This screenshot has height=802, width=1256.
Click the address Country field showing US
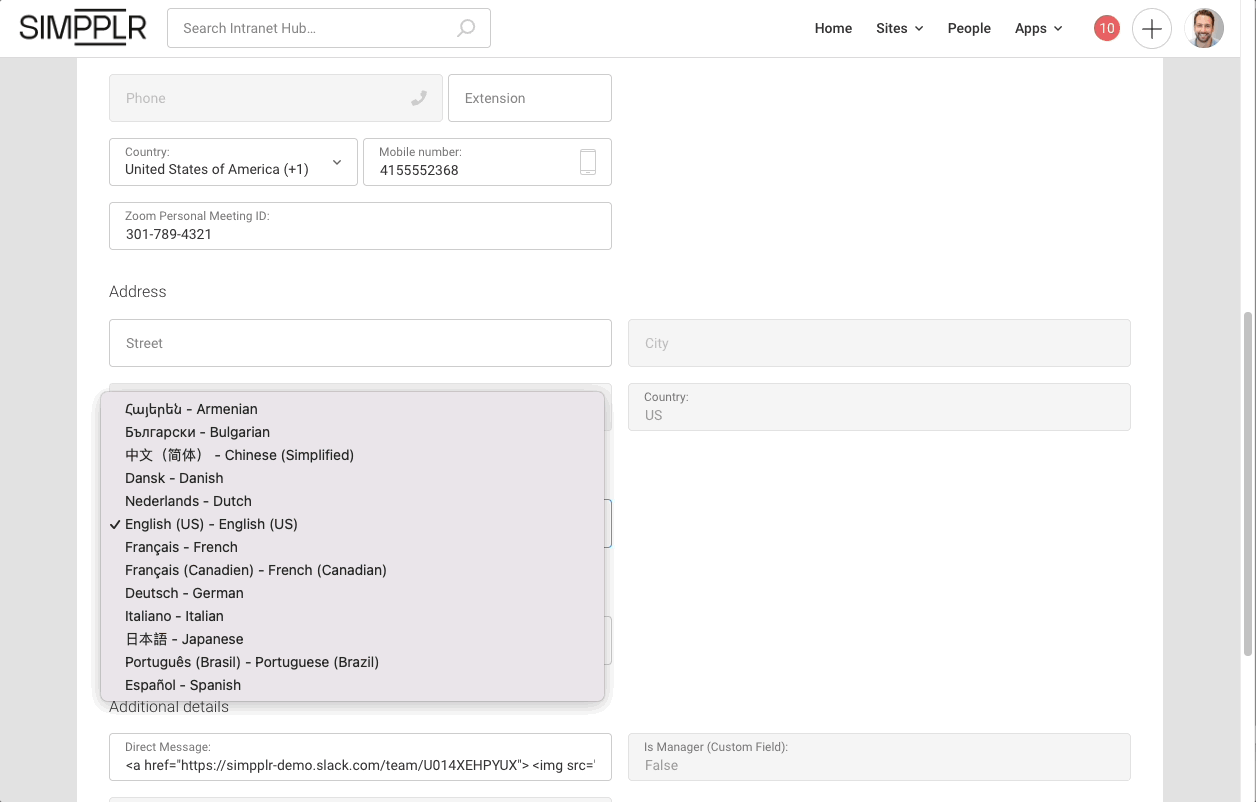[879, 407]
